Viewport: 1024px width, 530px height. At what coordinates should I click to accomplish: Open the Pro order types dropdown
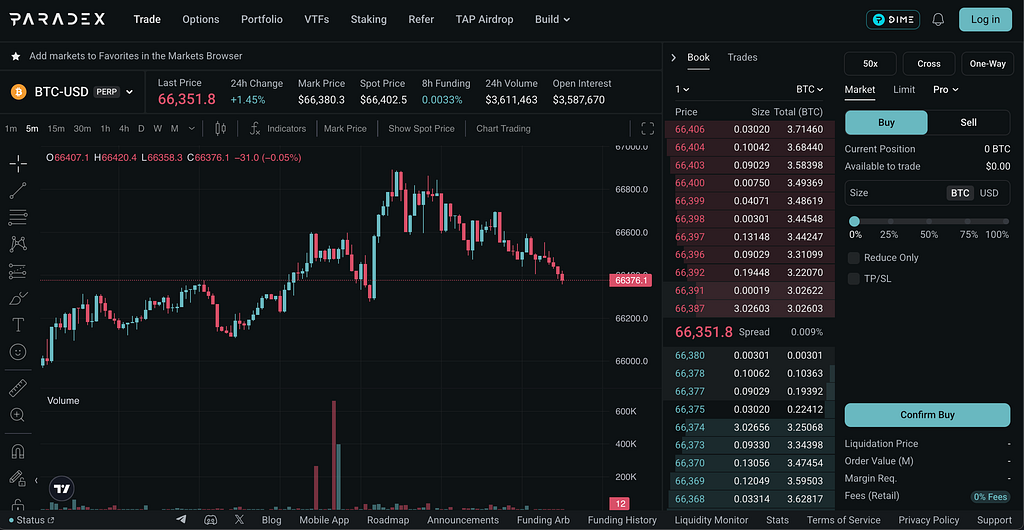[946, 89]
